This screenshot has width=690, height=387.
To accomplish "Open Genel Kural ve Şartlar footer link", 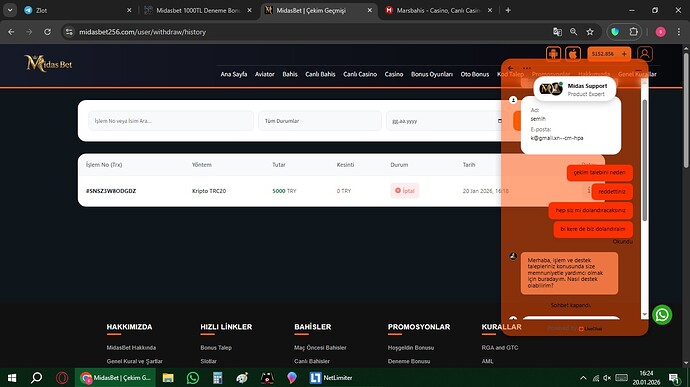I will 134,361.
